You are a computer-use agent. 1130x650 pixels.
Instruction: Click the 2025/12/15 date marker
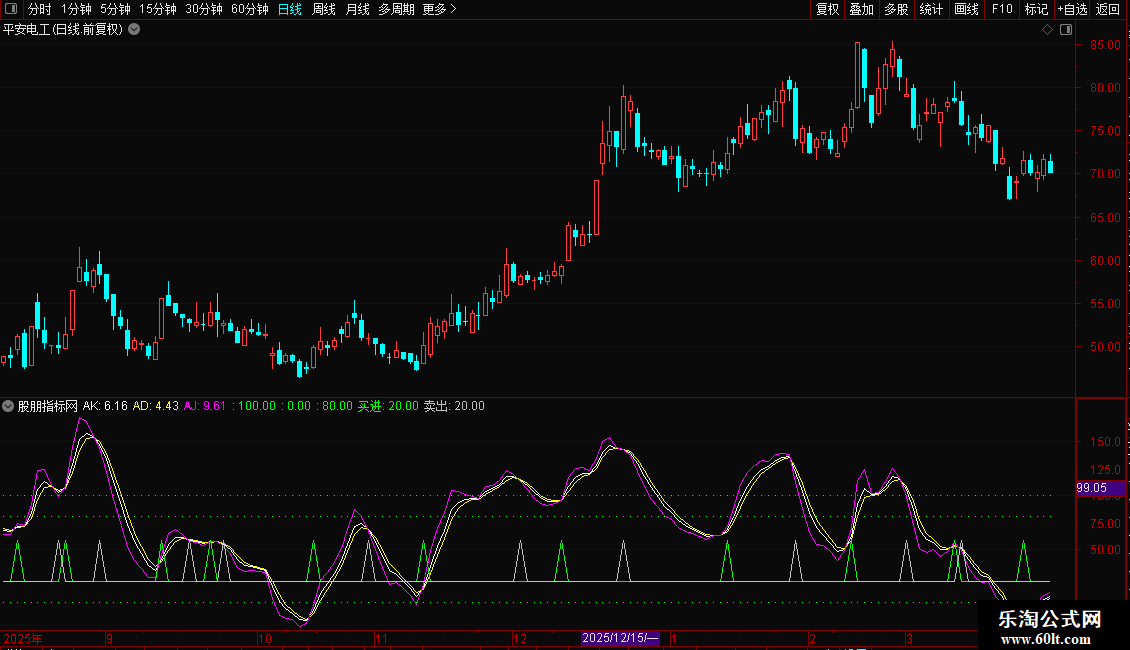620,638
